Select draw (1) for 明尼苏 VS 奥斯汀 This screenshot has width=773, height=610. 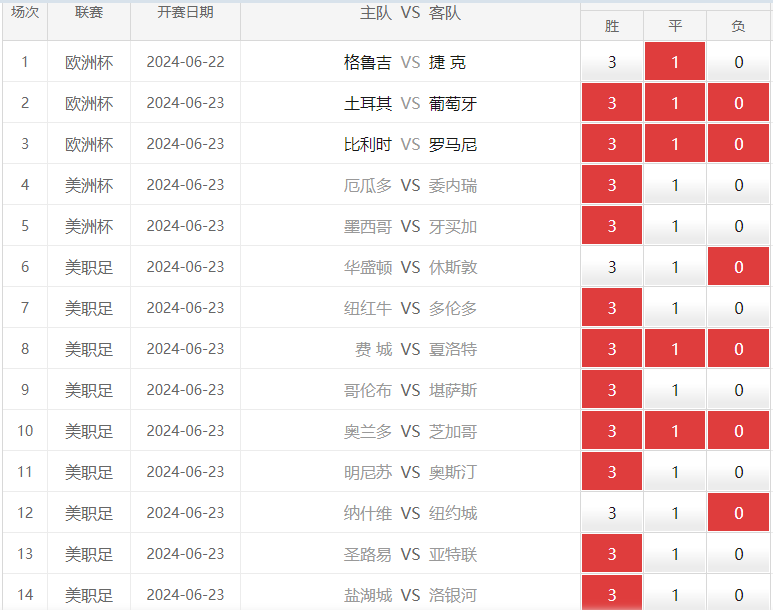click(x=675, y=471)
